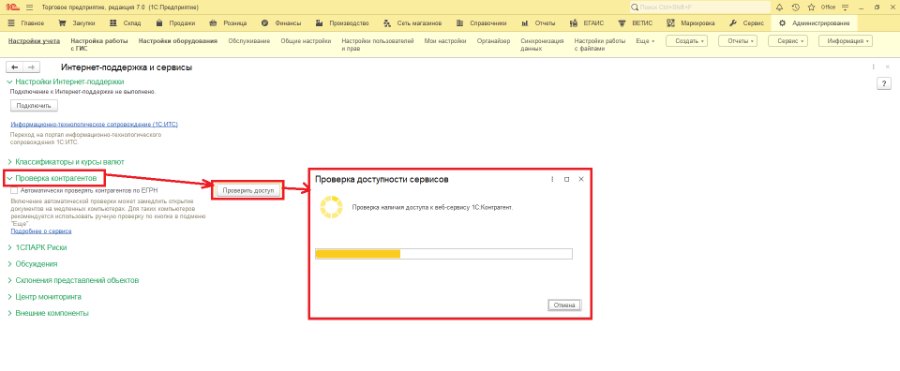The width and height of the screenshot is (900, 371).
Task: Go forward with right arrow button
Action: 31,67
